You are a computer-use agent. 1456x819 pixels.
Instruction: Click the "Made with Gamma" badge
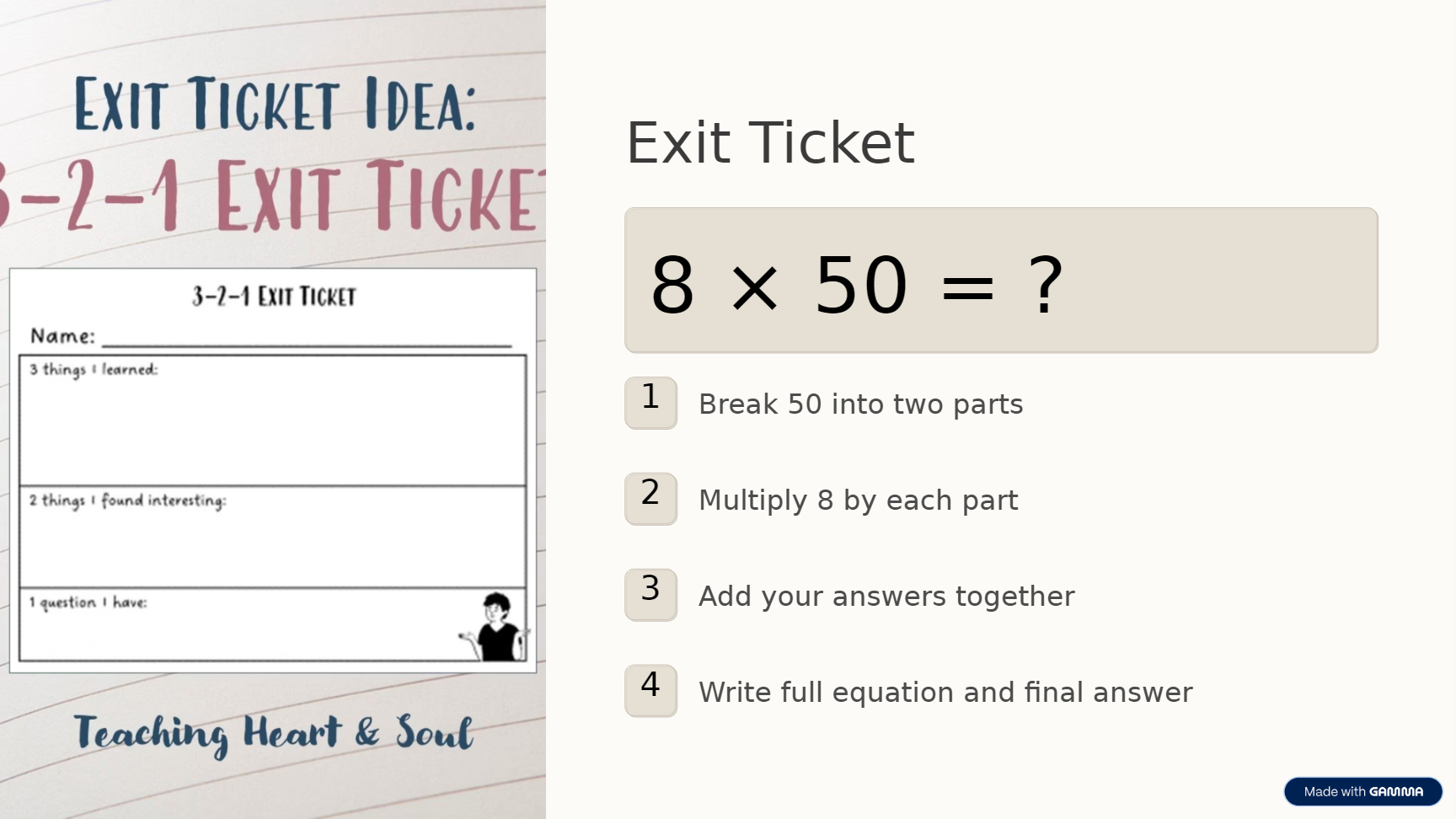pyautogui.click(x=1362, y=791)
